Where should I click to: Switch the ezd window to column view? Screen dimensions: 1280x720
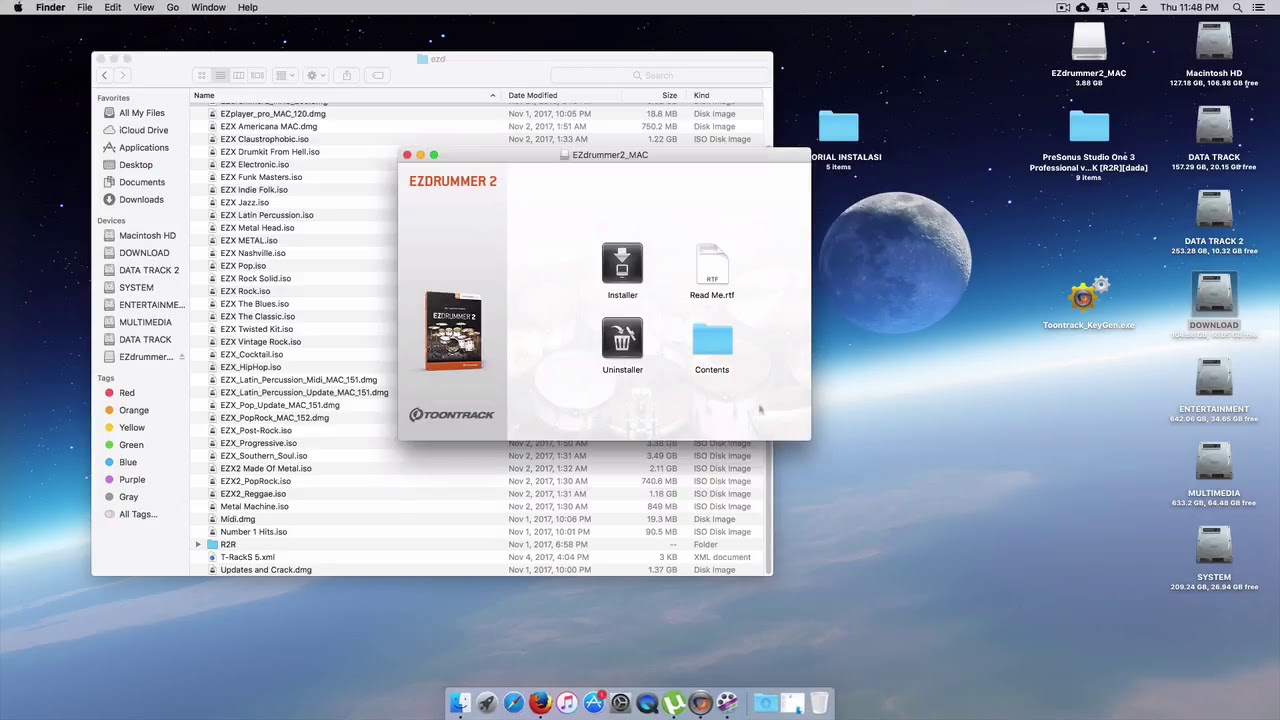239,75
